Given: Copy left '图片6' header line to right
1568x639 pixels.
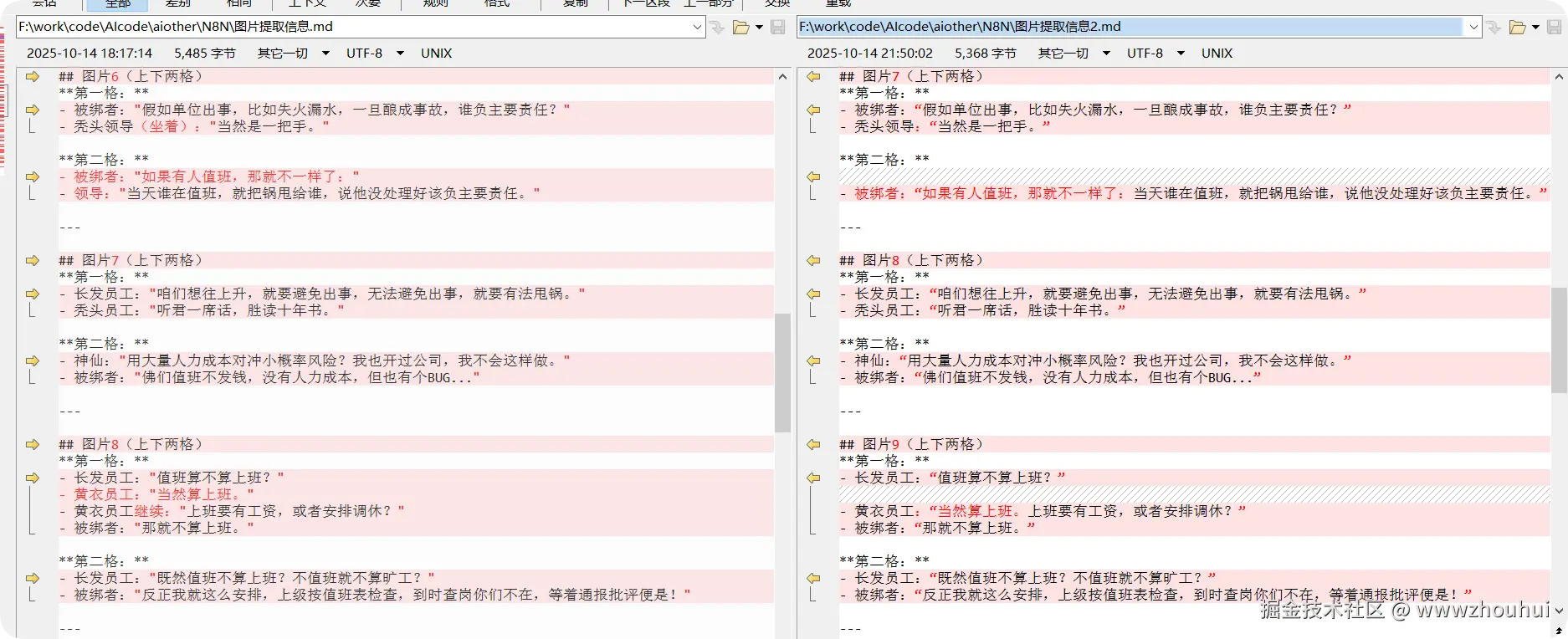Looking at the screenshot, I should (x=33, y=77).
